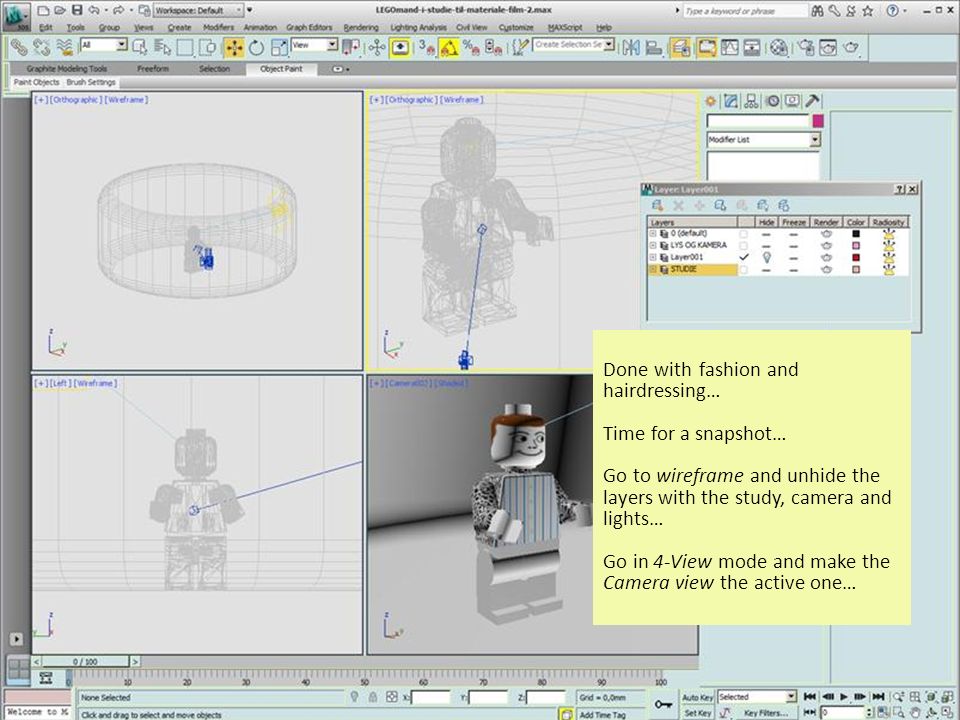Open the Workspace: Default dropdown
Viewport: 960px width, 720px height.
click(198, 10)
